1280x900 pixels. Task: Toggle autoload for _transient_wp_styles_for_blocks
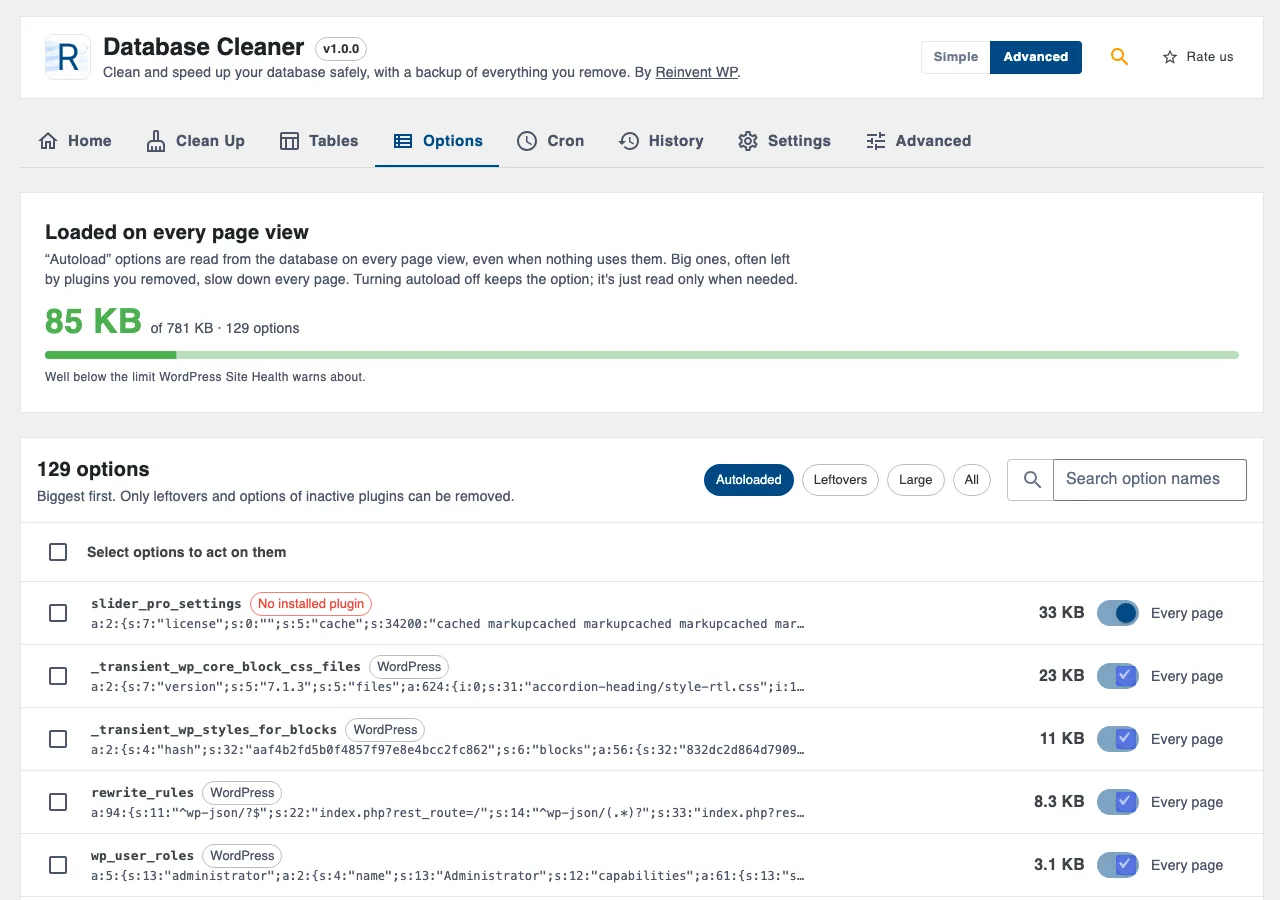(x=1118, y=739)
